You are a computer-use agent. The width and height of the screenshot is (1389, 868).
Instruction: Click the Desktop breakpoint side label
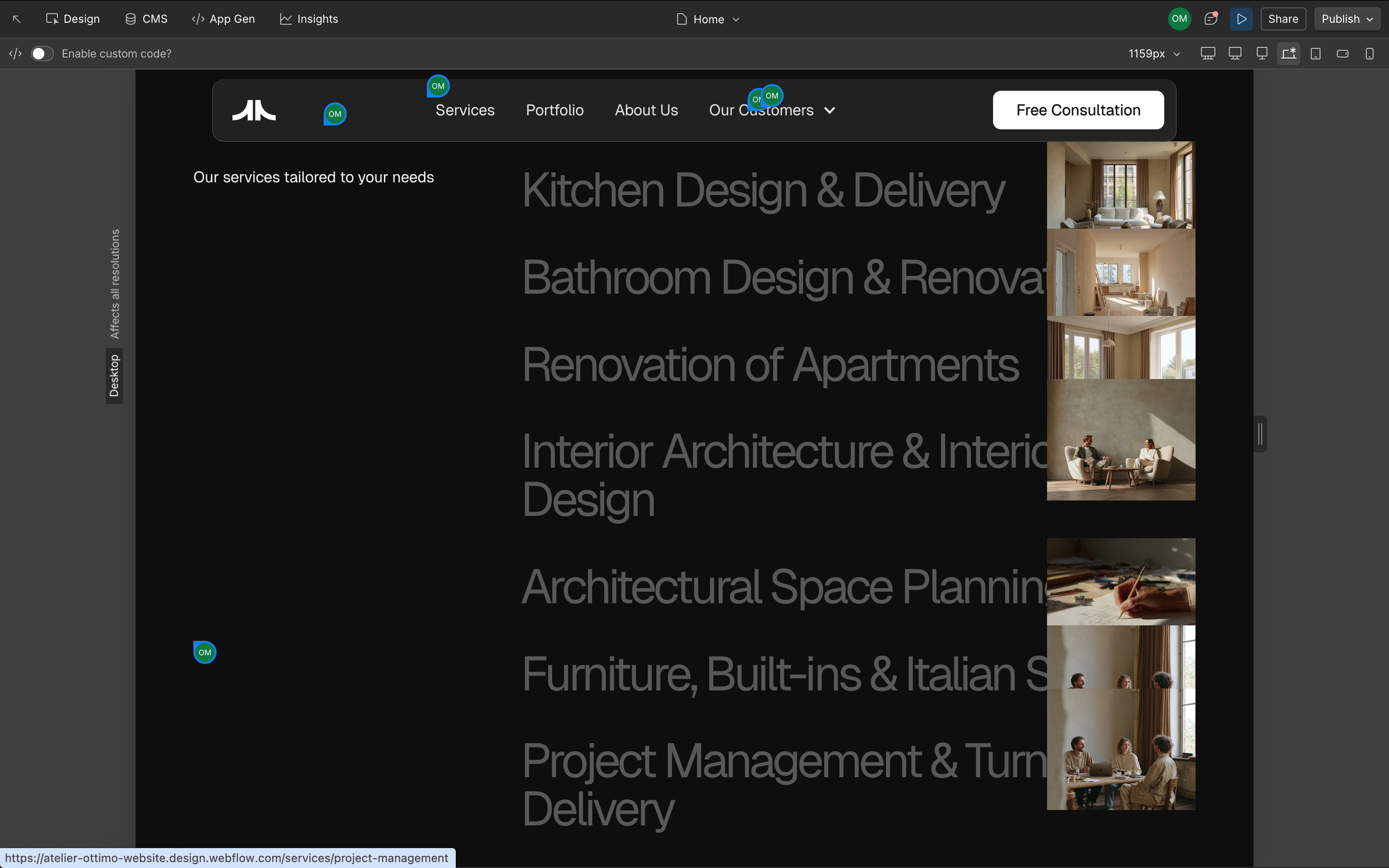click(114, 375)
